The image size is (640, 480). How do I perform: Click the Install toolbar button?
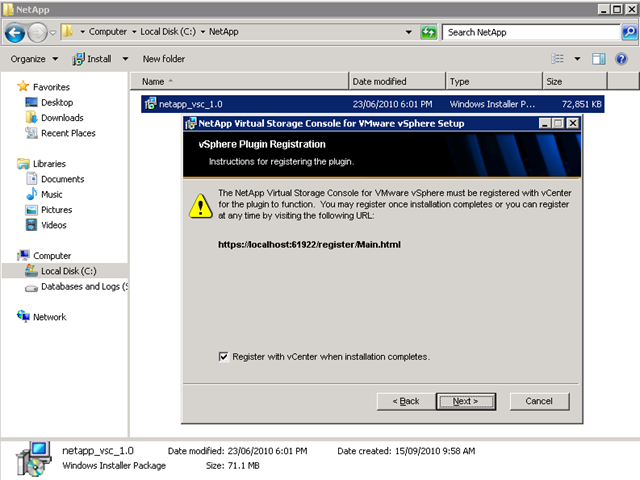coord(92,59)
